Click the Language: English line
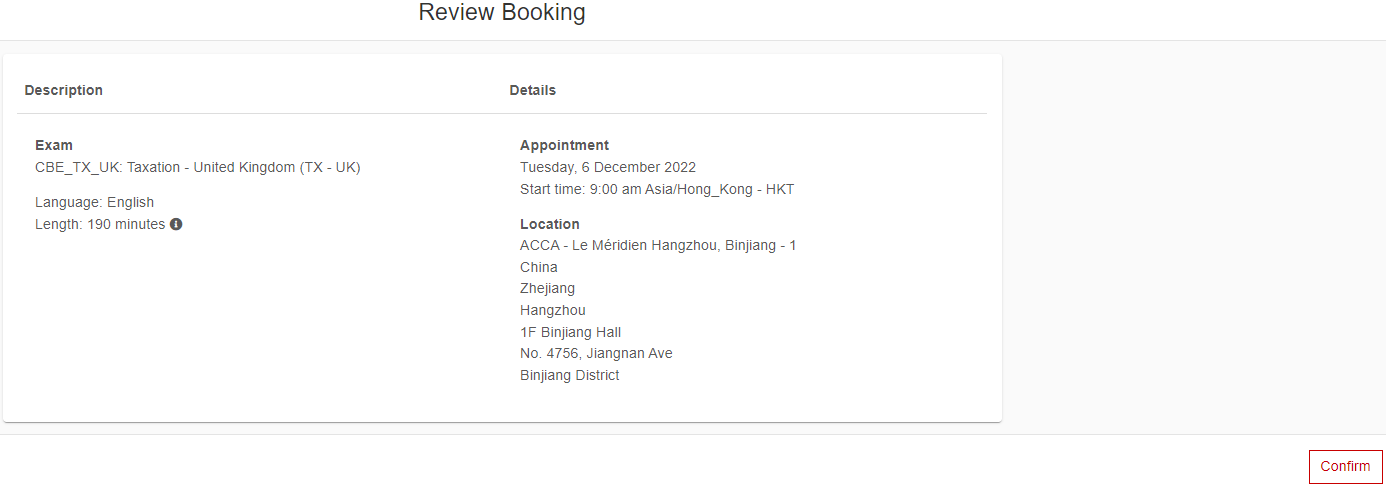 click(95, 202)
